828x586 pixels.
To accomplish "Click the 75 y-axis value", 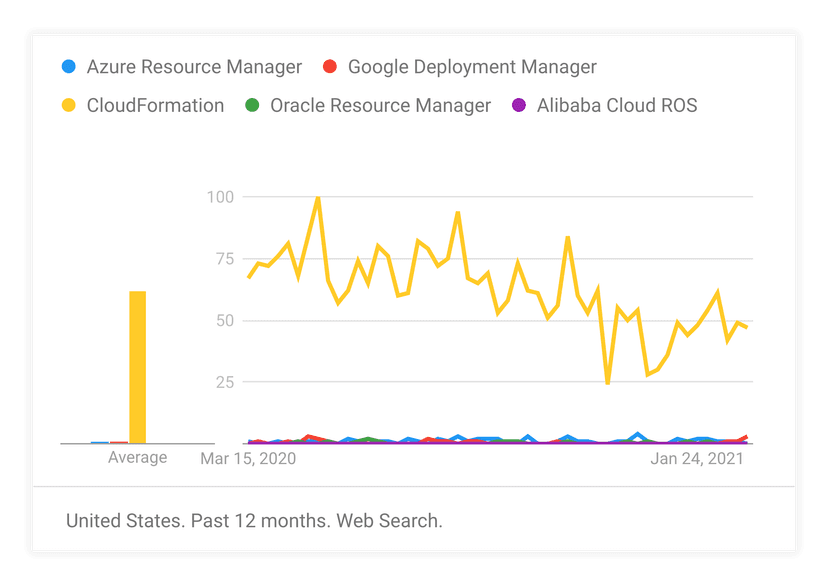I will pyautogui.click(x=224, y=259).
